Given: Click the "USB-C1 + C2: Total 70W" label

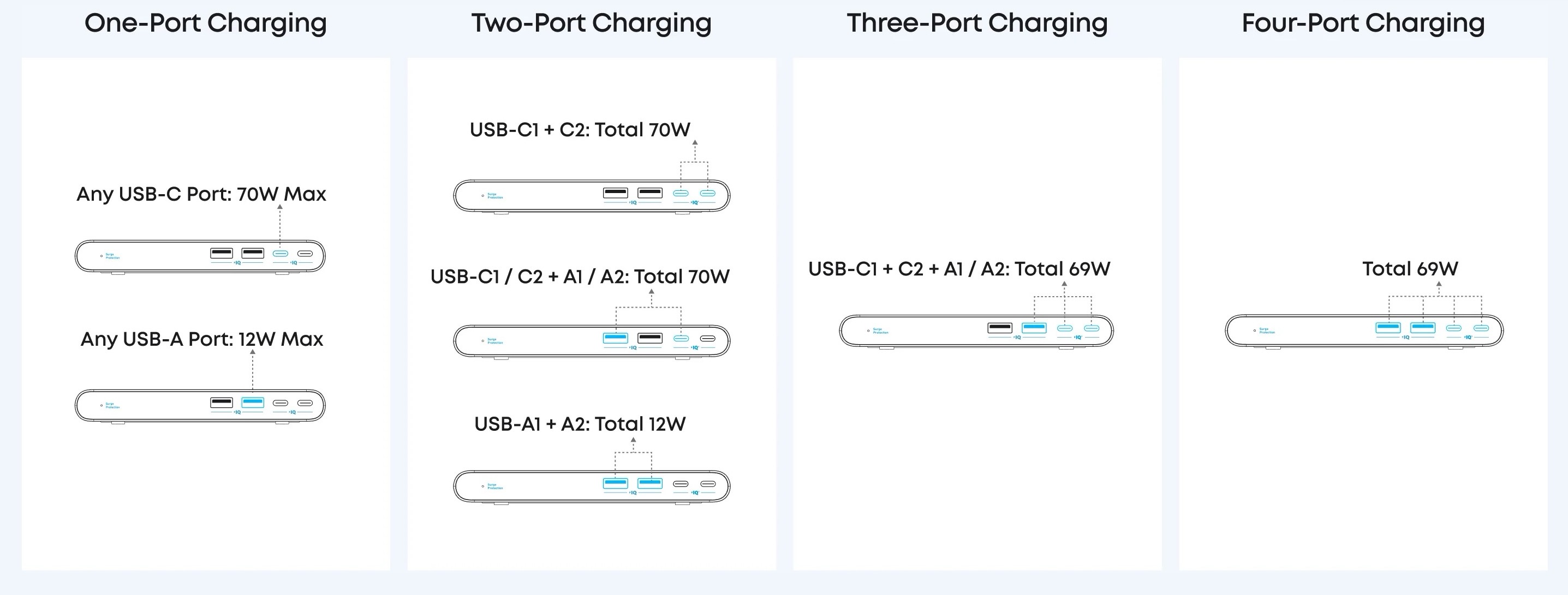Looking at the screenshot, I should 580,130.
